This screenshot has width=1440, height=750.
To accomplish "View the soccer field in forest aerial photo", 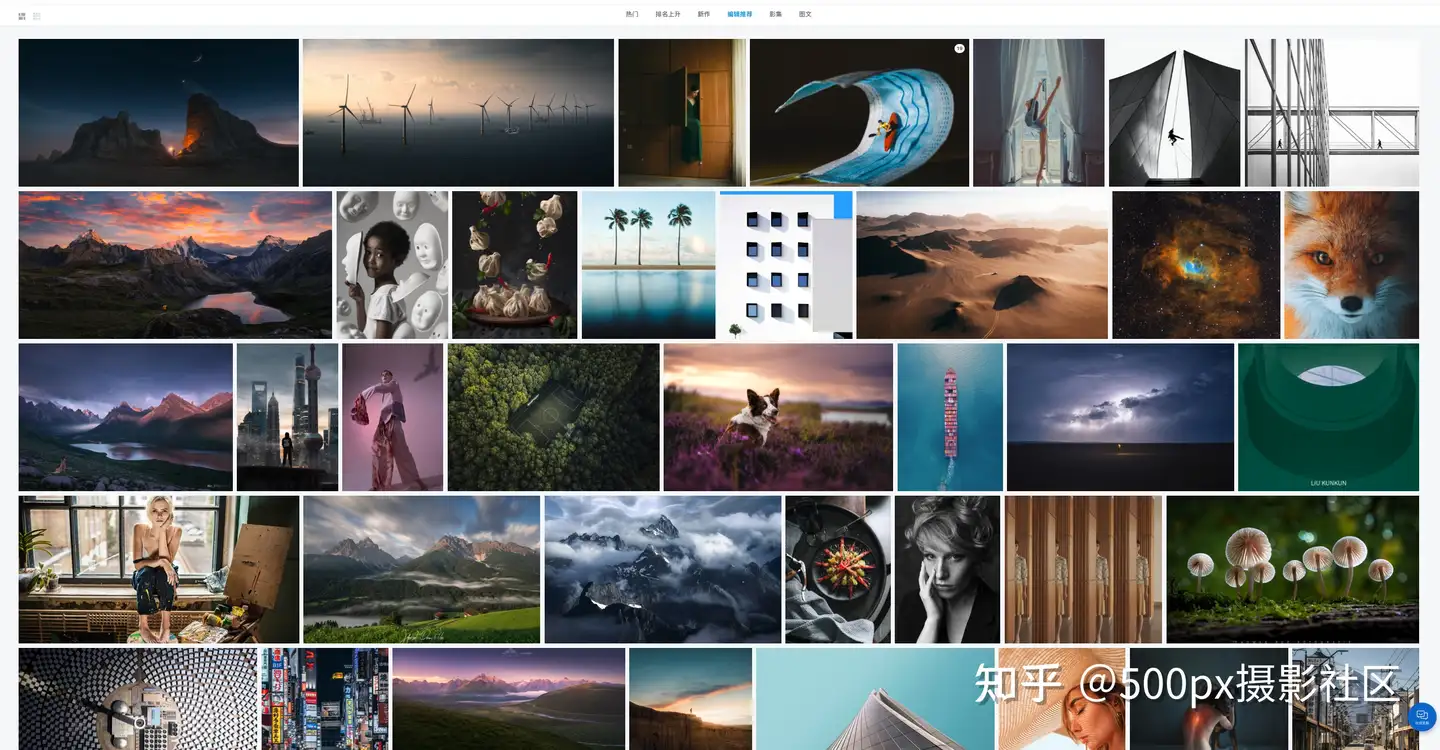I will tap(553, 416).
